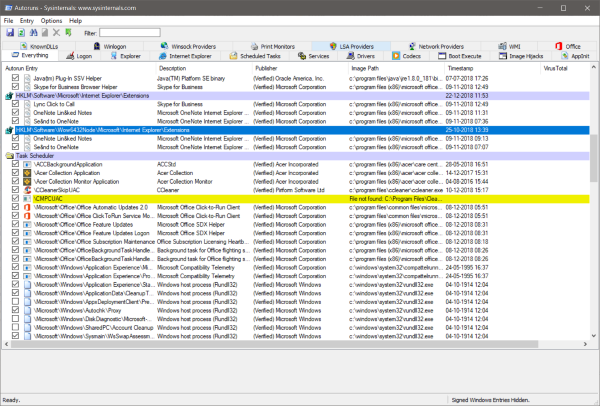The width and height of the screenshot is (600, 406).
Task: Click the Office icon beside Office ClickToRun Service Monitor
Action: pyautogui.click(x=27, y=216)
